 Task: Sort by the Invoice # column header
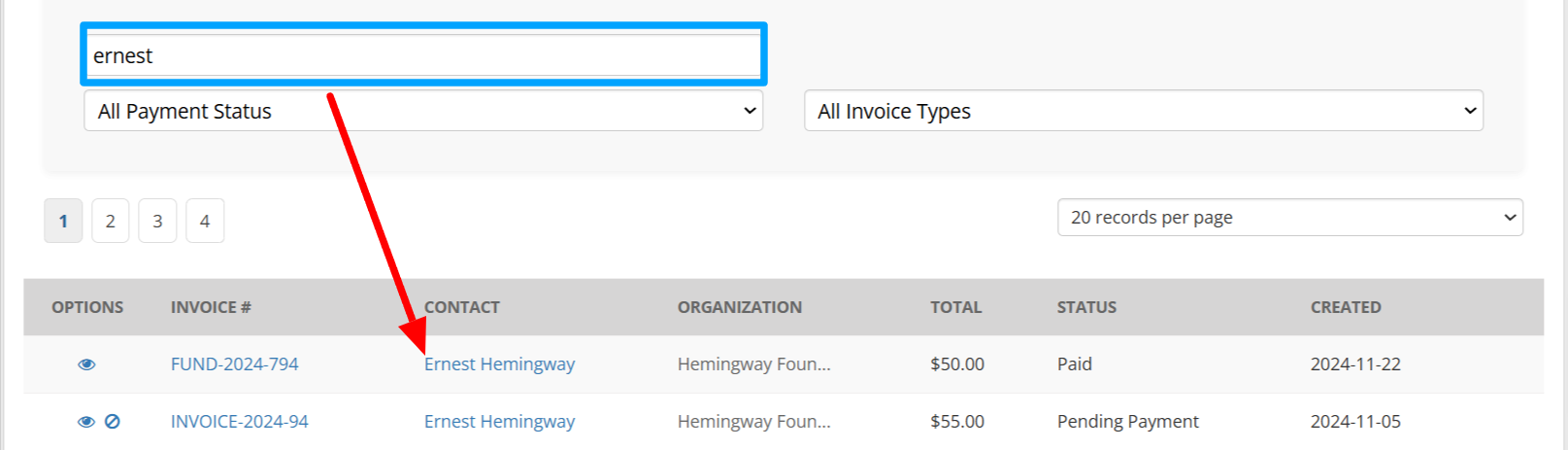tap(211, 307)
